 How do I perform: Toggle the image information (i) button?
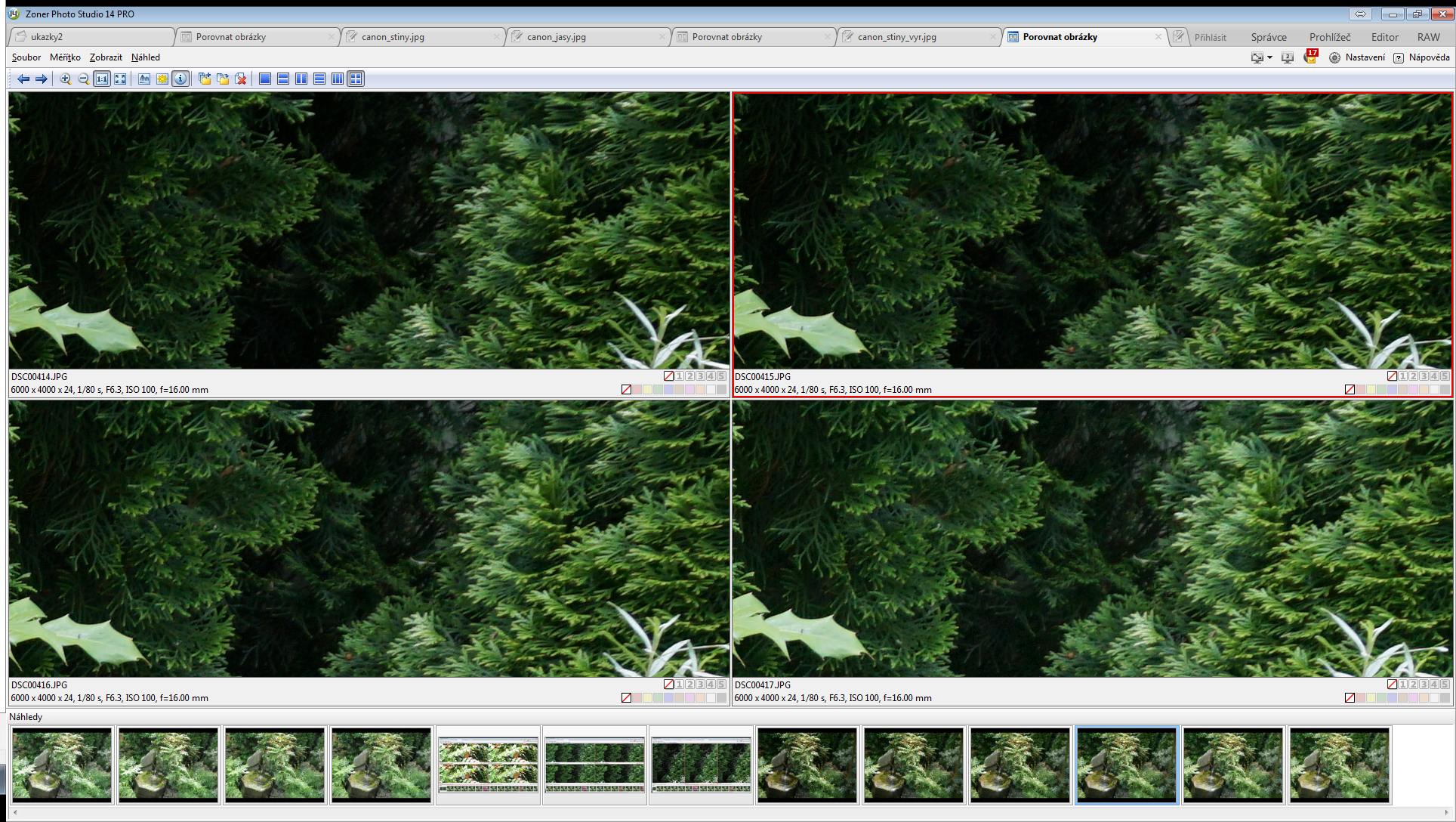pos(180,79)
